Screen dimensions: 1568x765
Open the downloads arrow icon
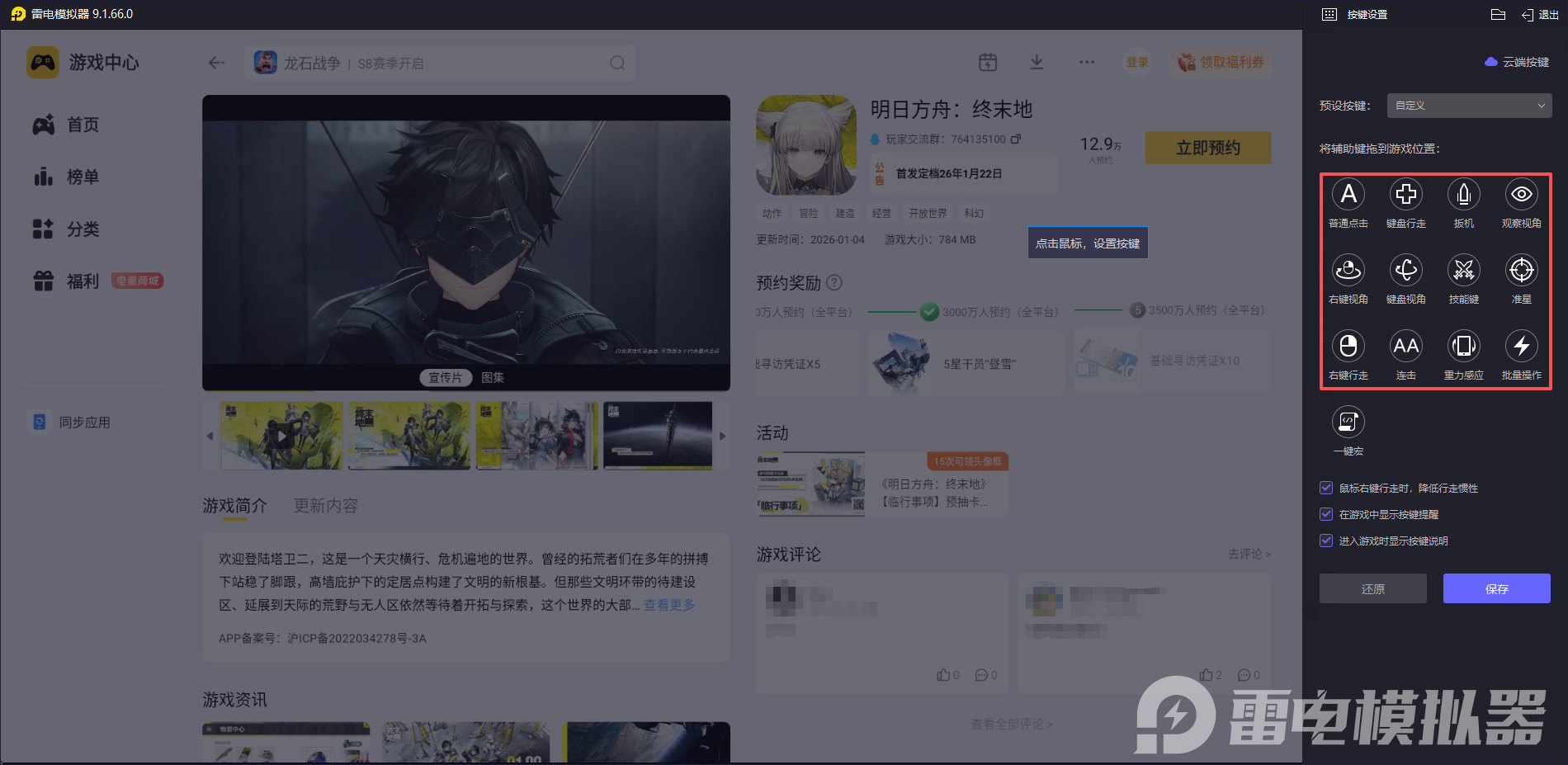point(1037,63)
